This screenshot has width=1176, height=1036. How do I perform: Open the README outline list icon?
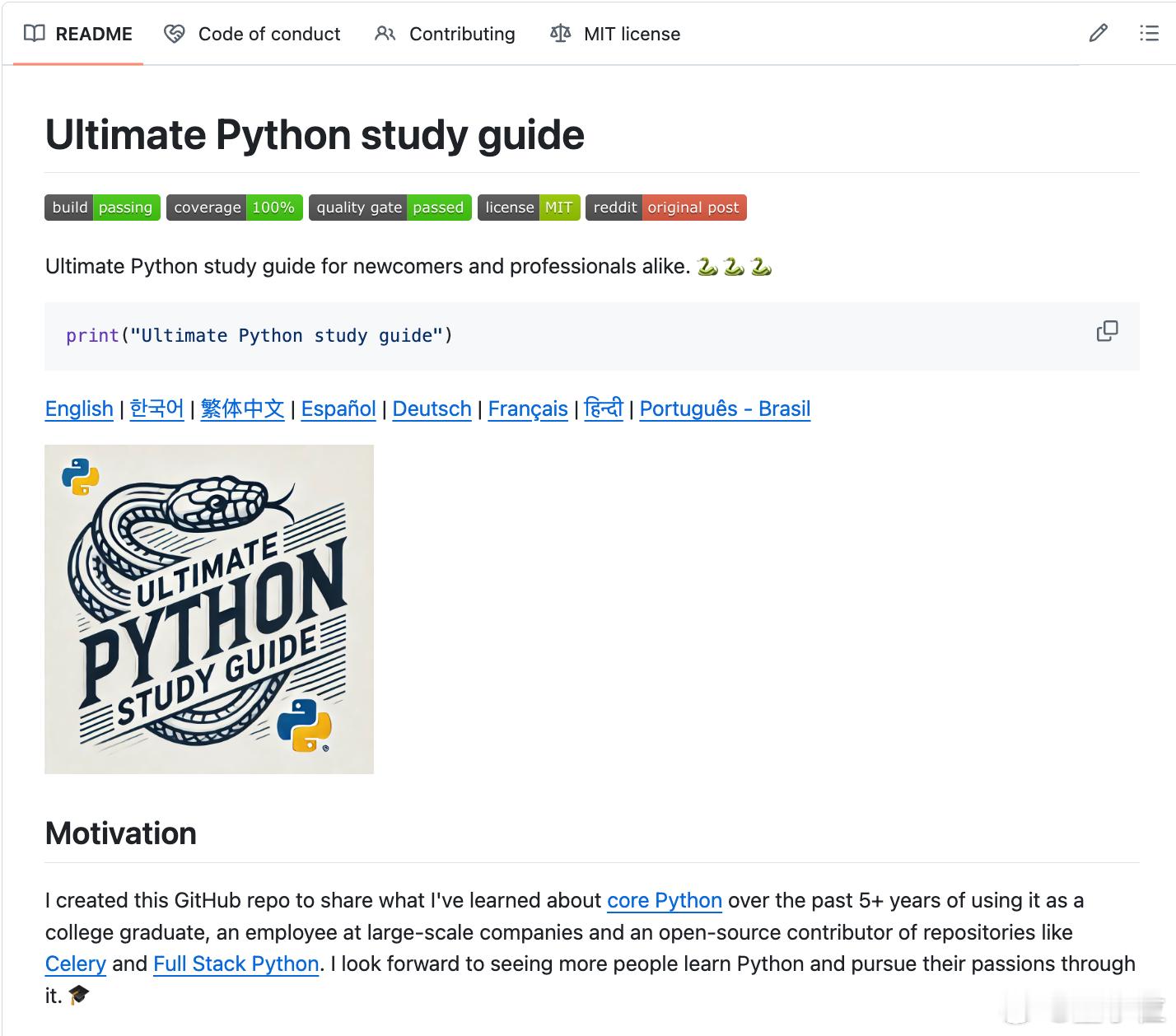[x=1148, y=34]
